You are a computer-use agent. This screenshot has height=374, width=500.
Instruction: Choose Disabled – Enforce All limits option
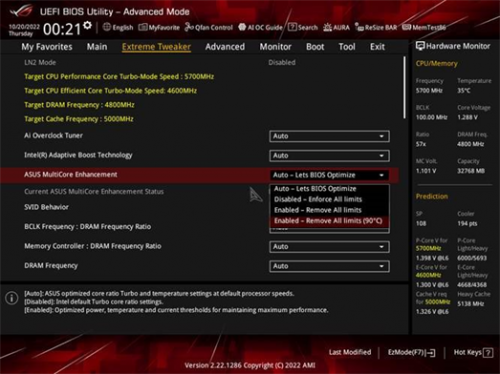(329, 199)
